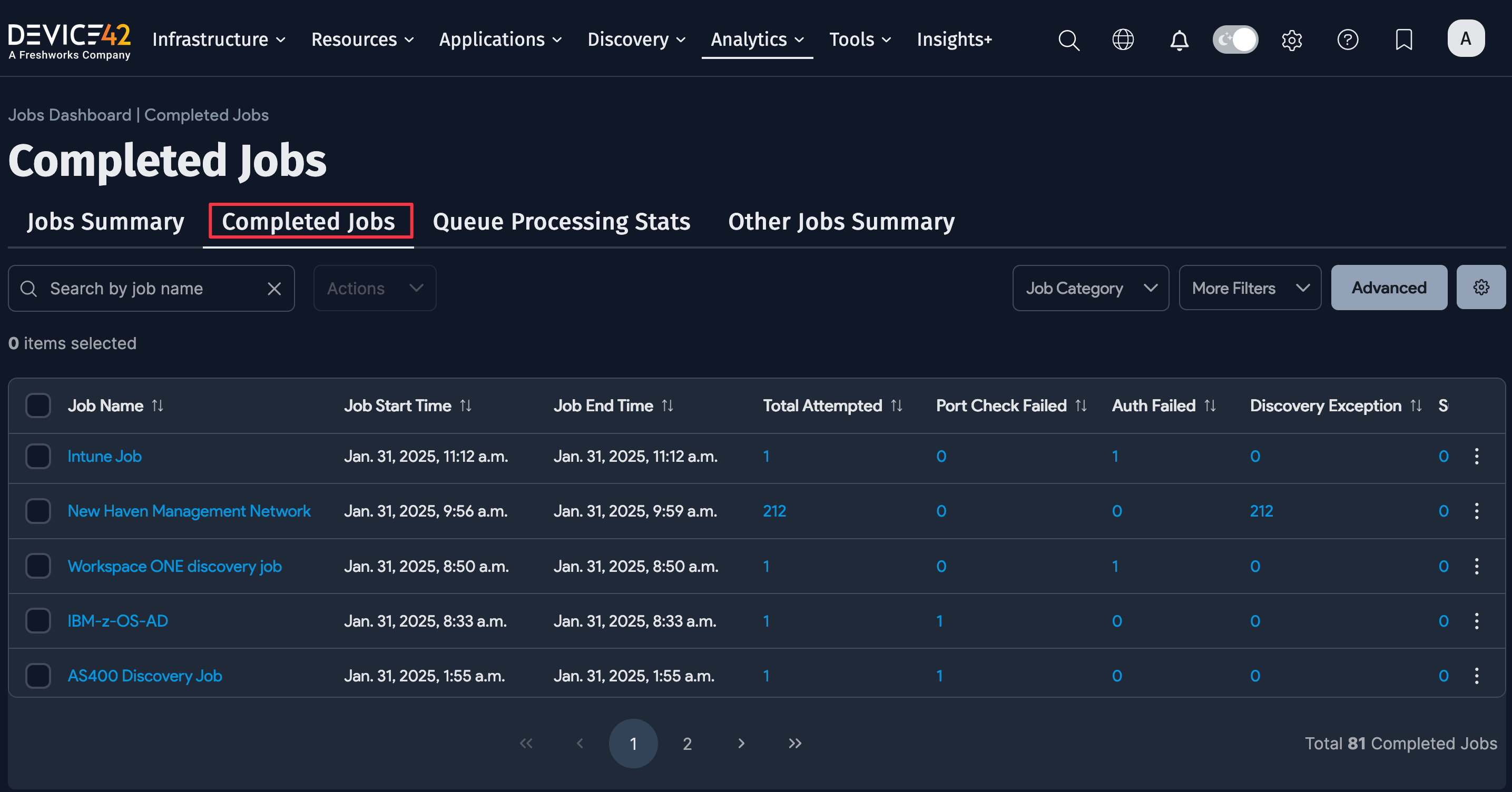Switch to the Queue Processing Stats tab
The height and width of the screenshot is (792, 1512).
point(561,221)
